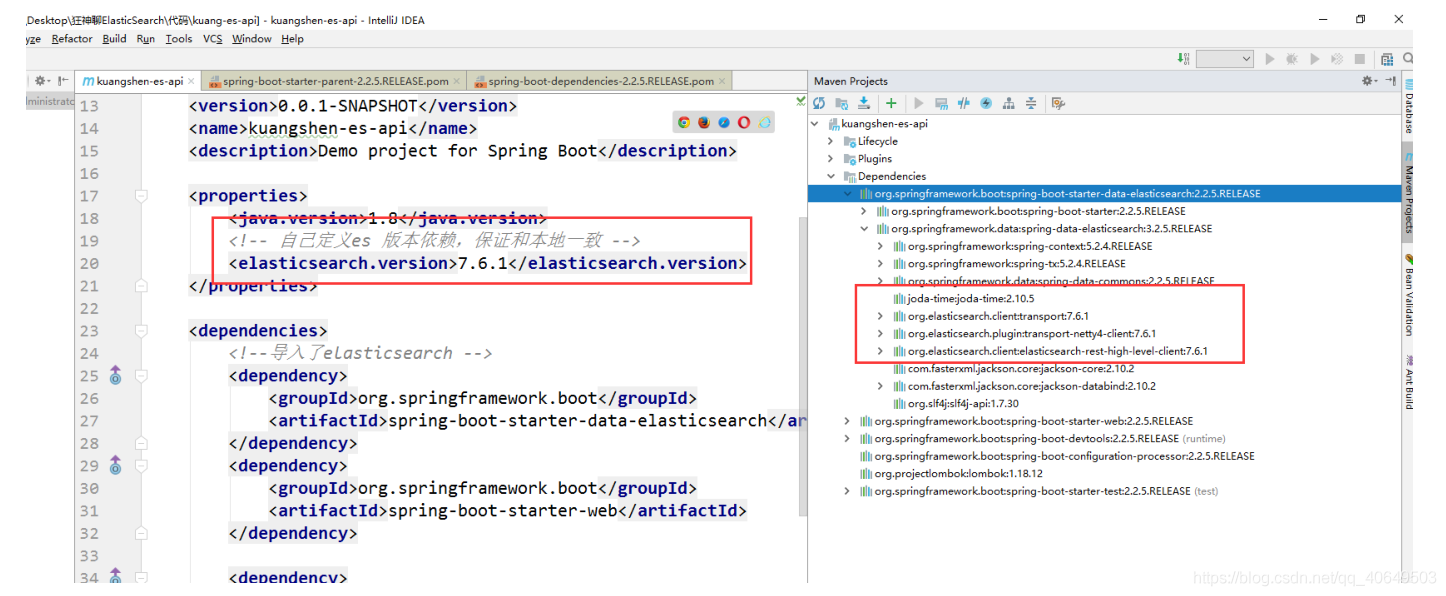Run the selected configuration from main toolbar

tap(1270, 59)
